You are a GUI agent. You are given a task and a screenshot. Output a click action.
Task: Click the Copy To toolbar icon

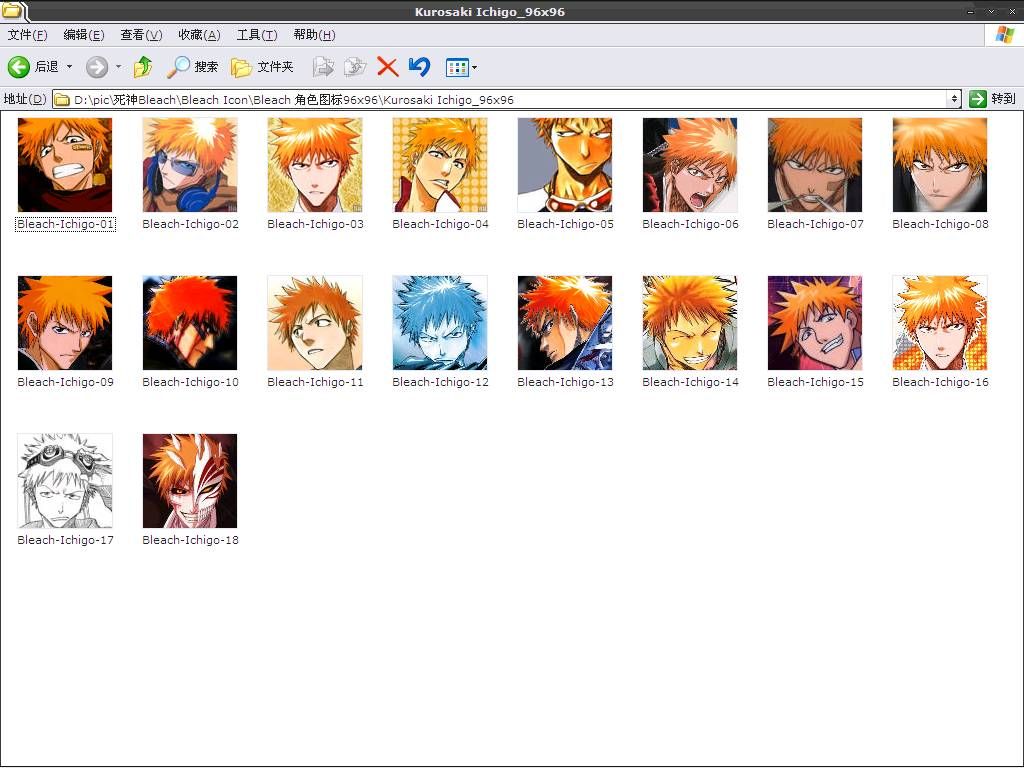pos(355,67)
